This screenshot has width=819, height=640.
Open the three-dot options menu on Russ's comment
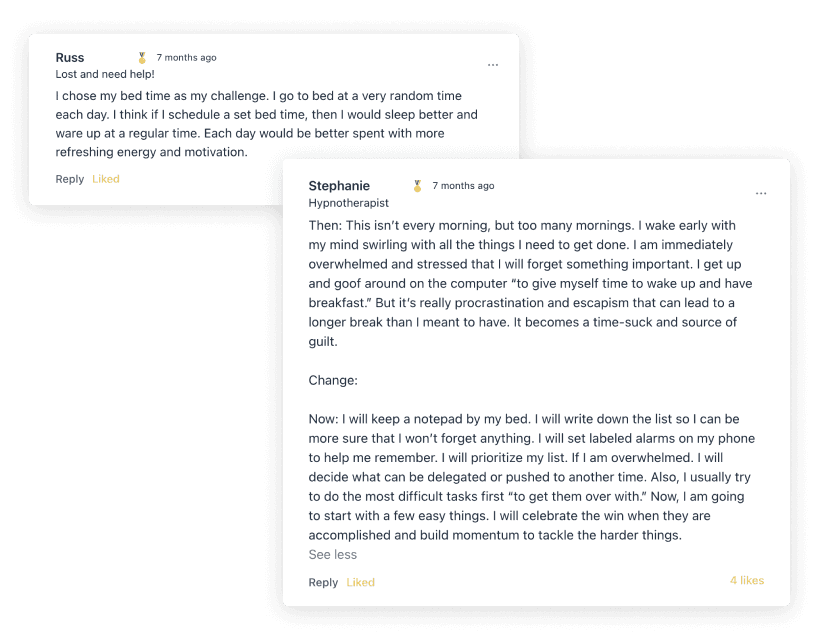click(493, 65)
